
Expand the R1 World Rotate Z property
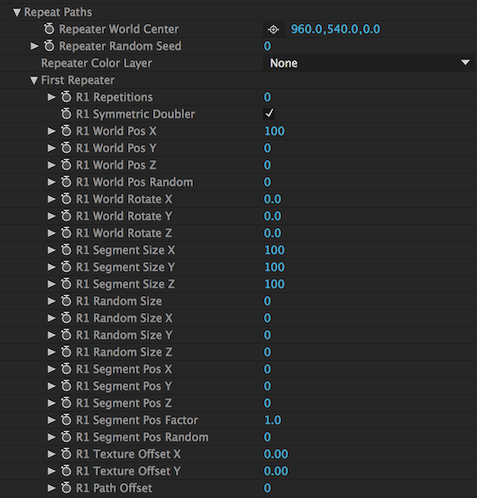(51, 233)
